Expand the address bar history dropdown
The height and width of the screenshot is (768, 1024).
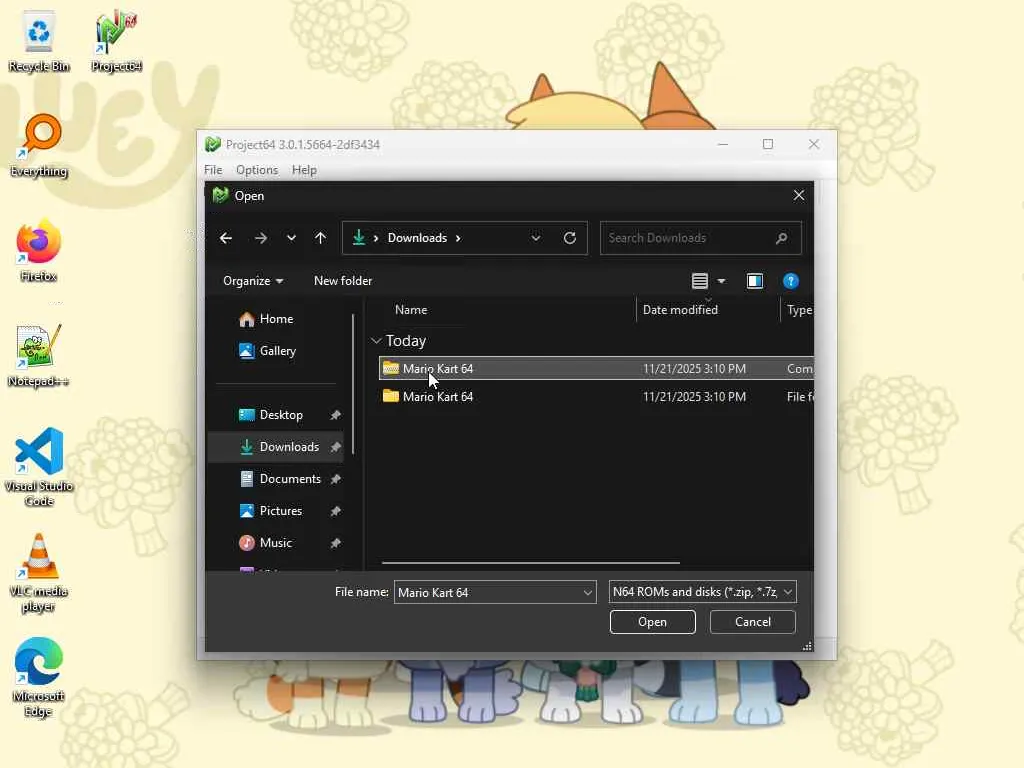coord(536,238)
